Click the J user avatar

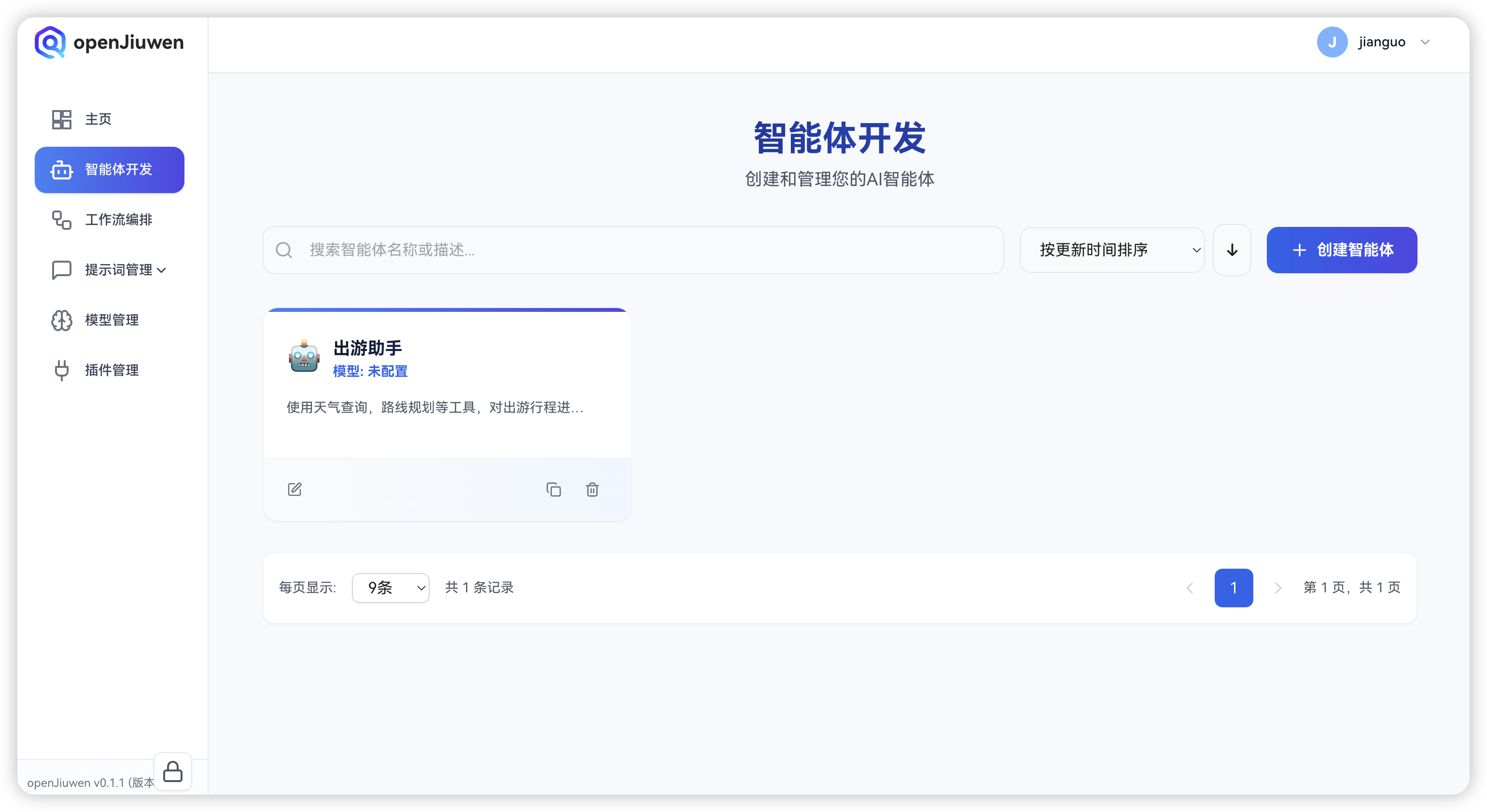[x=1332, y=42]
